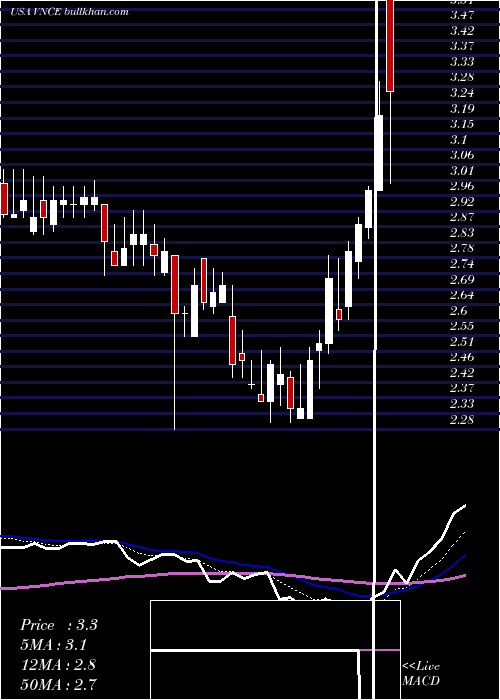Click the "5MA : 3.1" legend entry
Viewport: 500px width, 700px height.
pos(54,645)
